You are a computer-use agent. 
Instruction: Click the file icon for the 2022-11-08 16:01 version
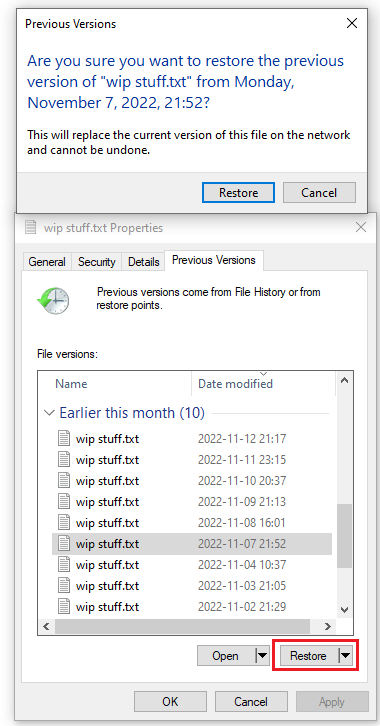point(64,522)
